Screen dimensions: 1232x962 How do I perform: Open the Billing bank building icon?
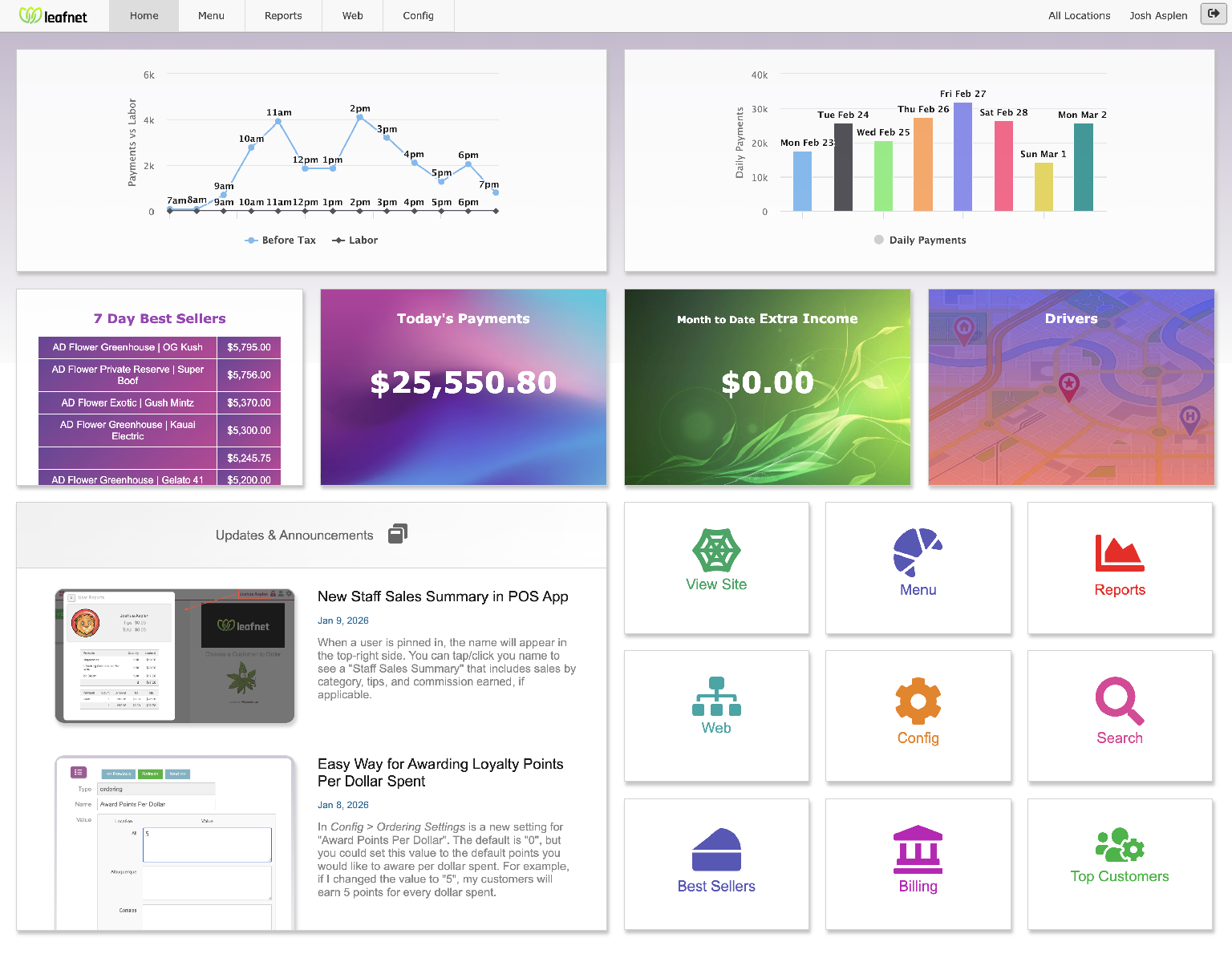coord(918,850)
